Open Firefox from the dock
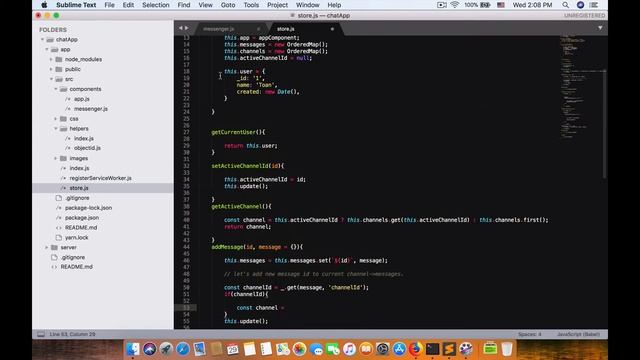Viewport: 640px width, 360px height. coord(416,349)
